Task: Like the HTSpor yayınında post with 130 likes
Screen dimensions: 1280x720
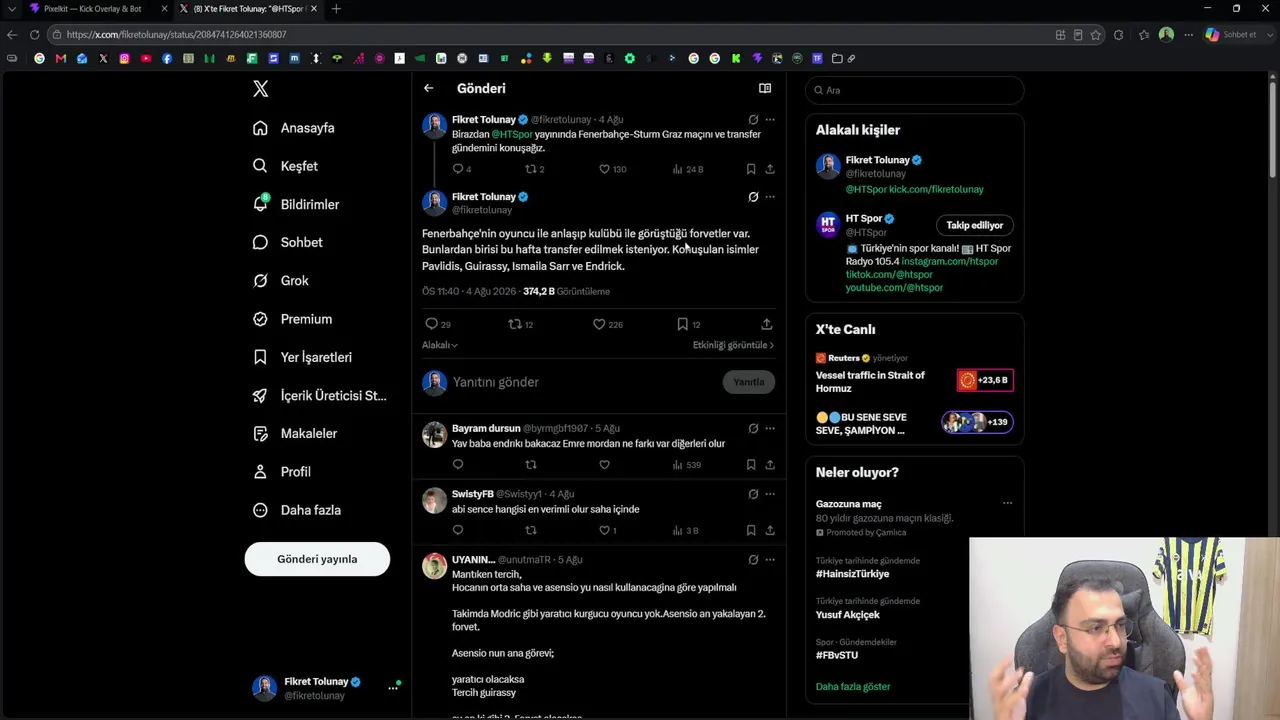Action: pos(604,169)
